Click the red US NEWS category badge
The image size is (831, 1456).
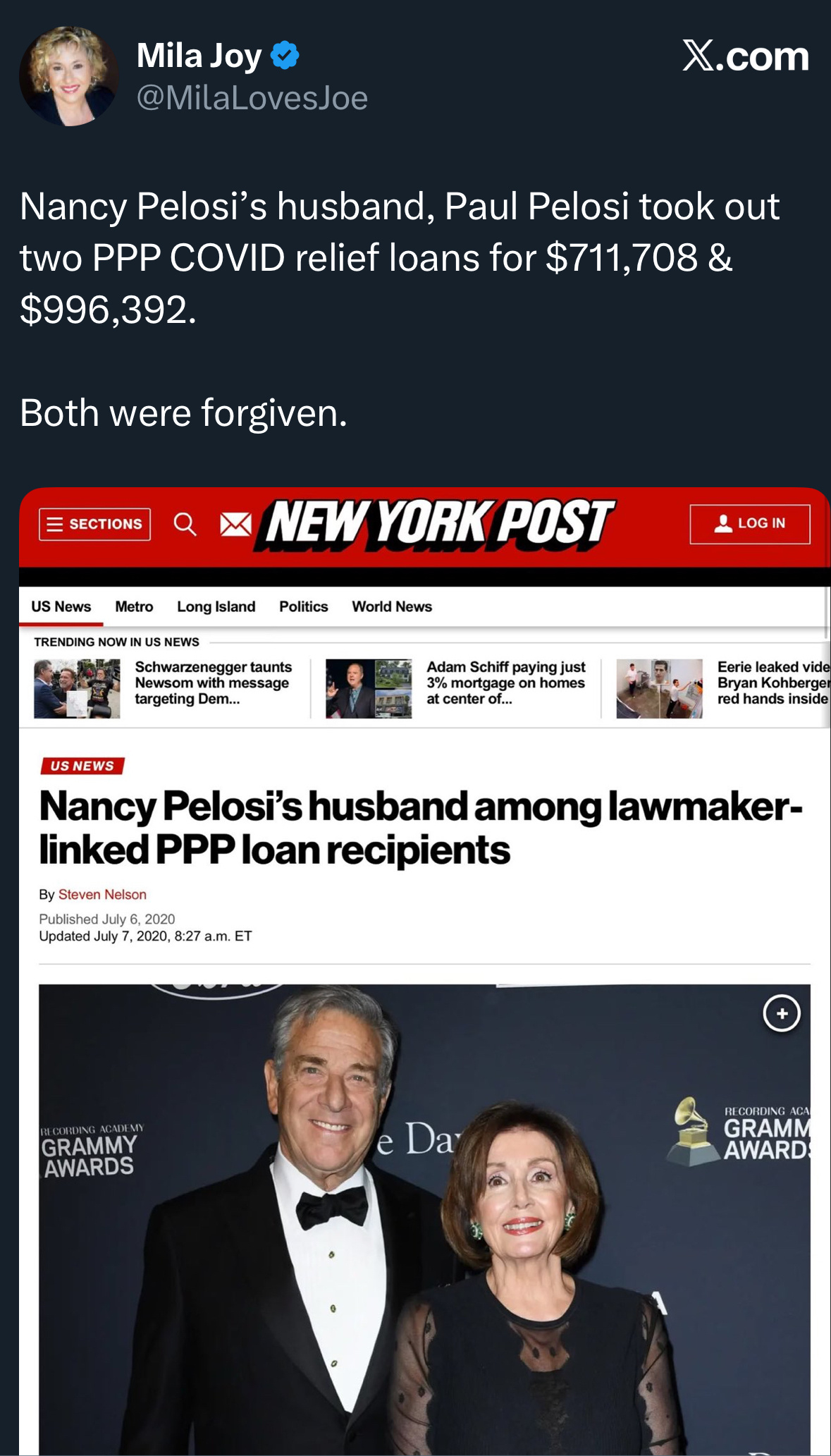click(82, 766)
